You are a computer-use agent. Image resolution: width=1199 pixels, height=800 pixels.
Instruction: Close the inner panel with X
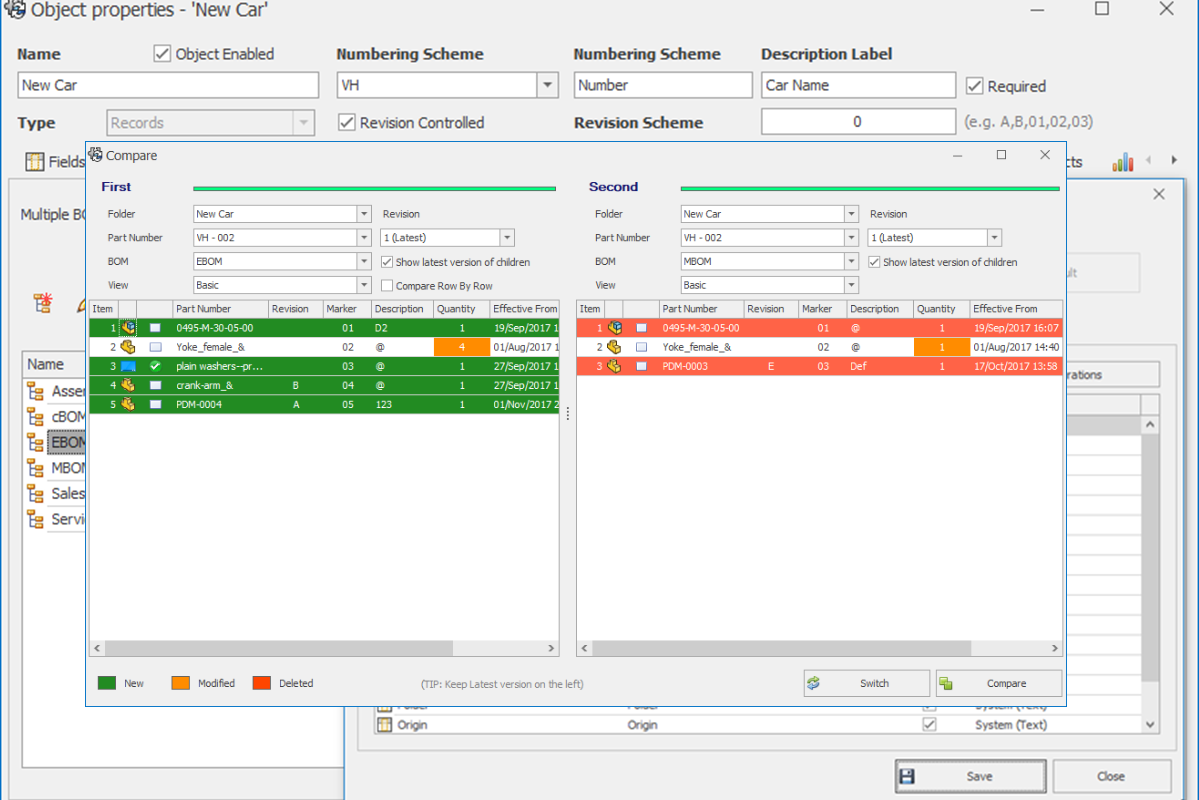(1159, 194)
